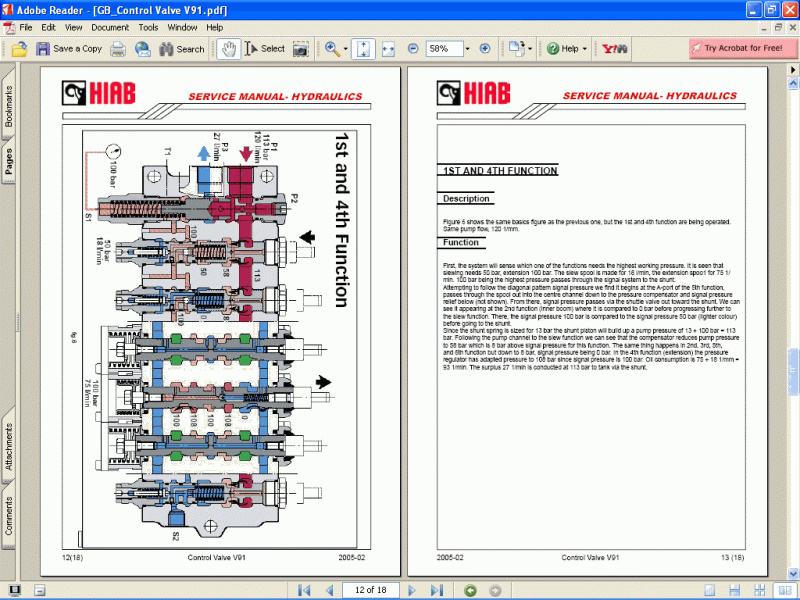Click the Email document icon
The width and height of the screenshot is (800, 600).
(x=143, y=49)
